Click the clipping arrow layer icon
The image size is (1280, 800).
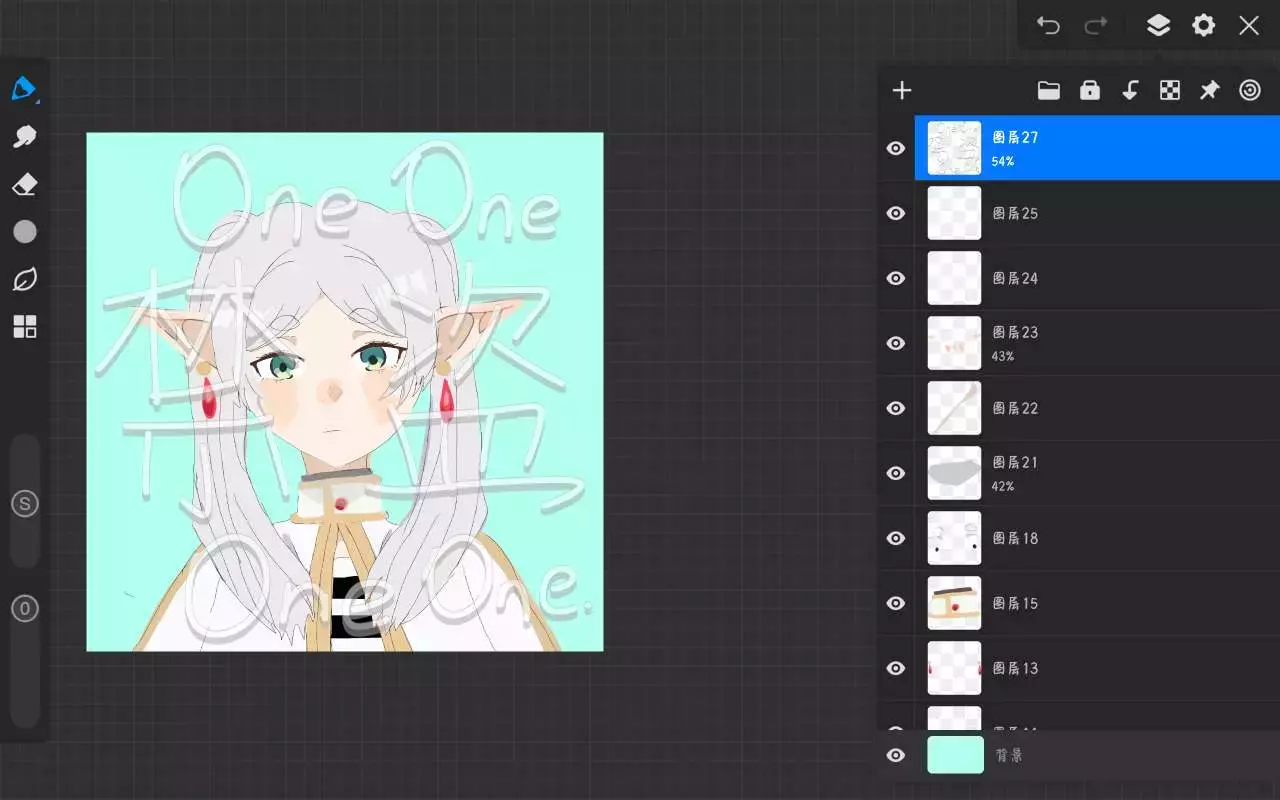[1130, 91]
